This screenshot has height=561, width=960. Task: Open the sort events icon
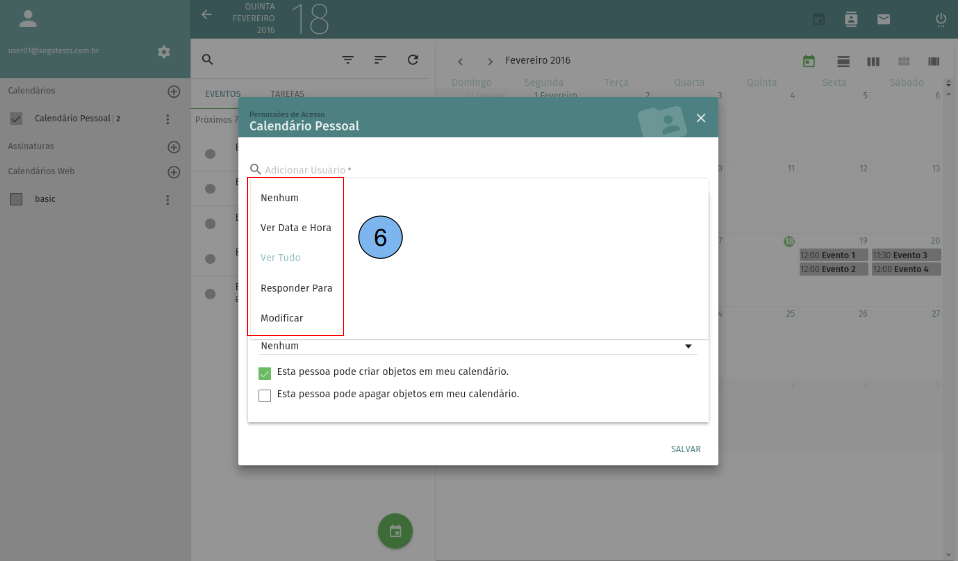[380, 60]
